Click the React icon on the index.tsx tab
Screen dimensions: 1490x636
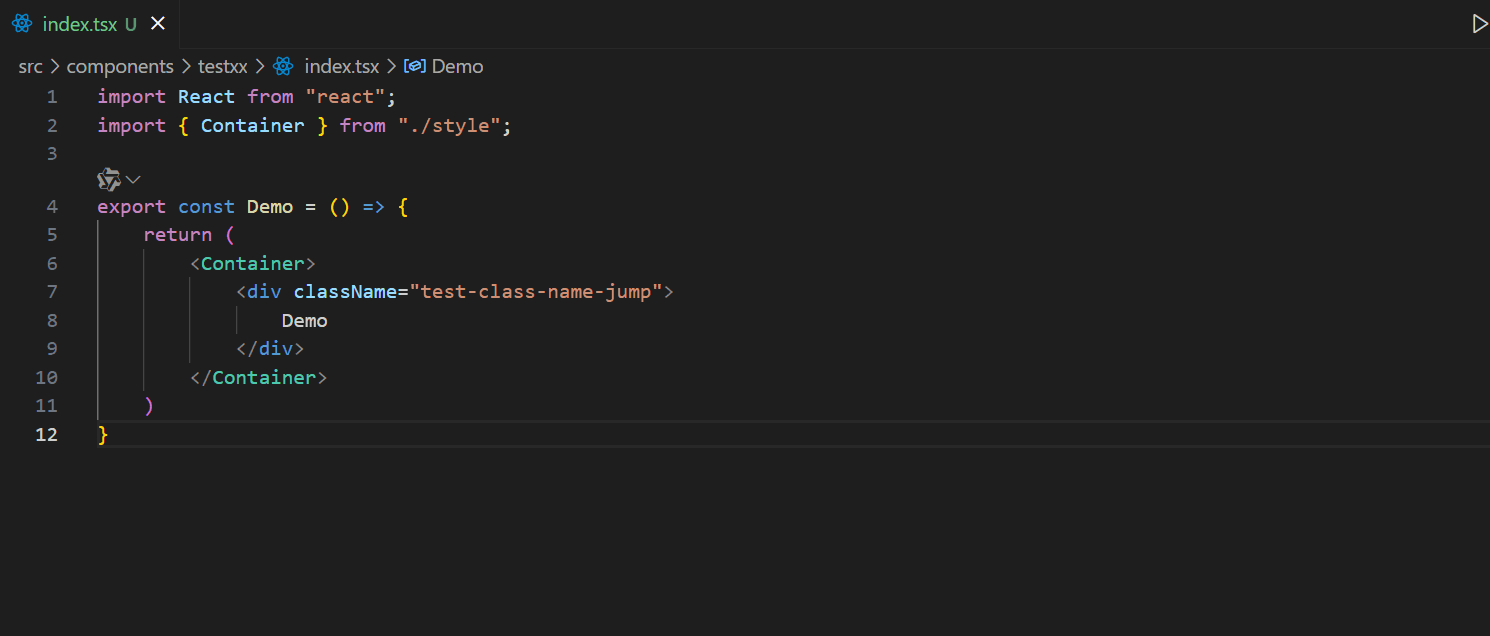(x=21, y=23)
